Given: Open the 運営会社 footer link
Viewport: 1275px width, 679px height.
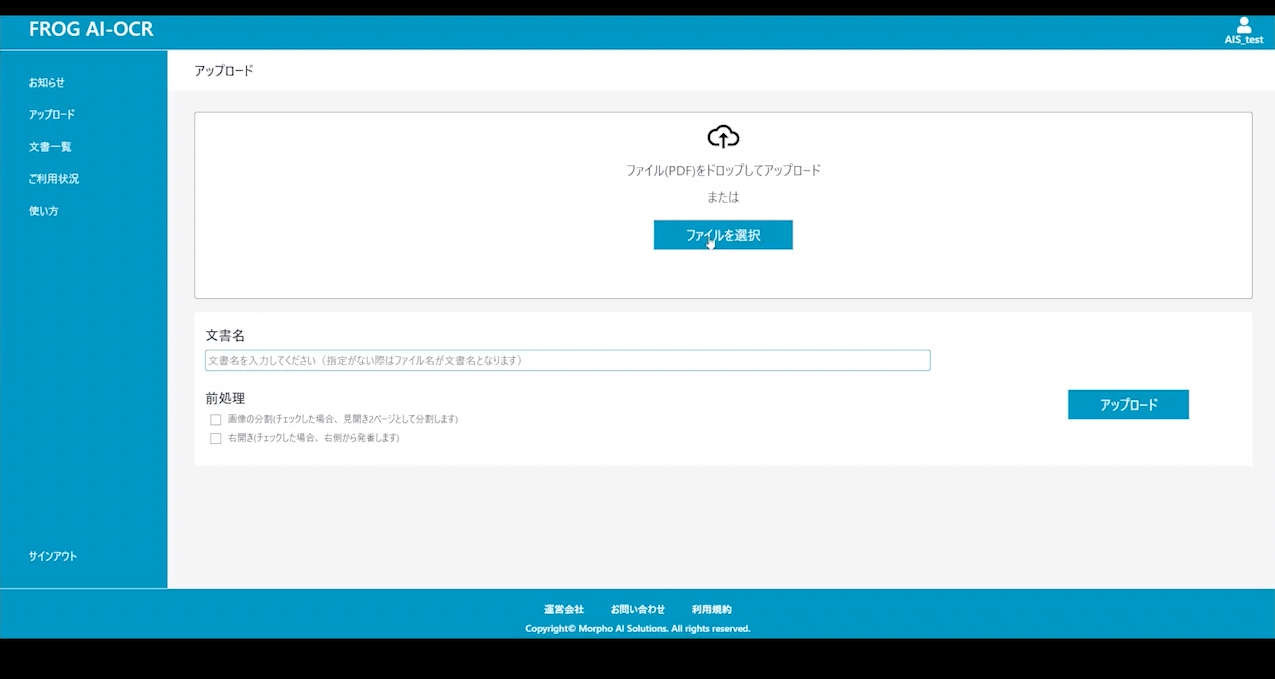Looking at the screenshot, I should pos(564,609).
